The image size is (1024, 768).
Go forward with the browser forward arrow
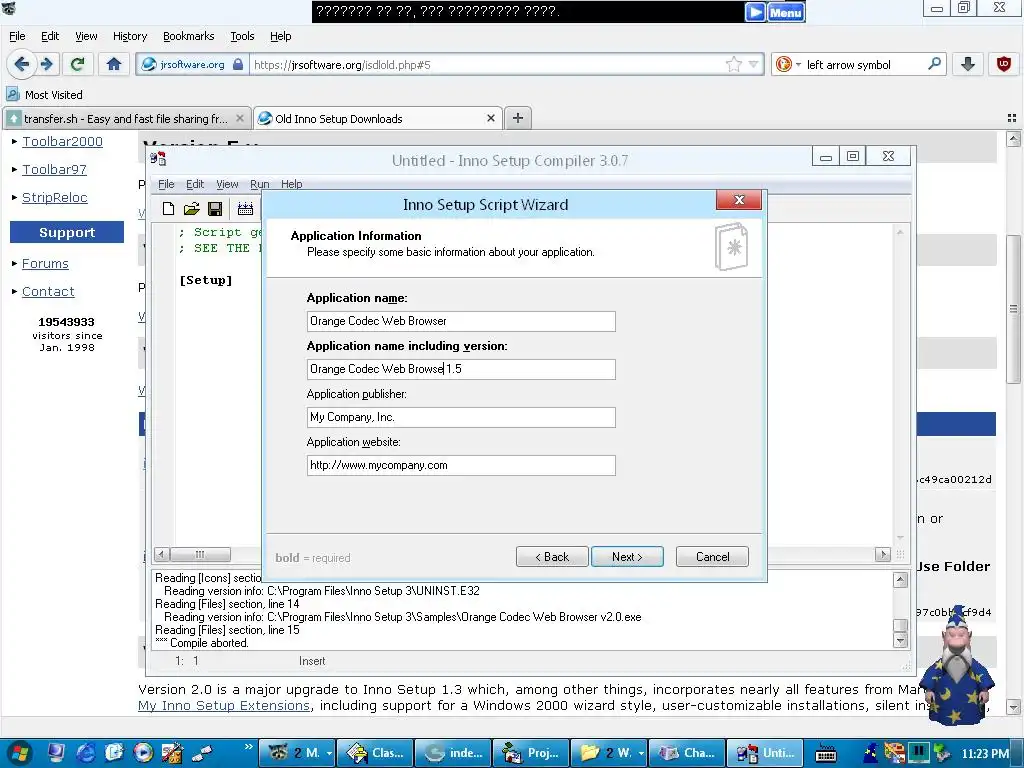46,64
